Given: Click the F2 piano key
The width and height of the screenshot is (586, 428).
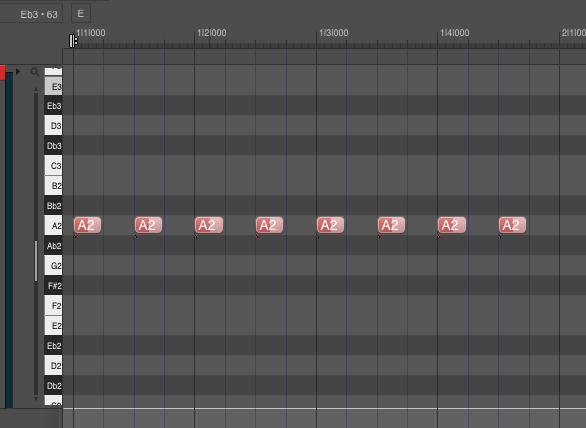Looking at the screenshot, I should tap(53, 306).
